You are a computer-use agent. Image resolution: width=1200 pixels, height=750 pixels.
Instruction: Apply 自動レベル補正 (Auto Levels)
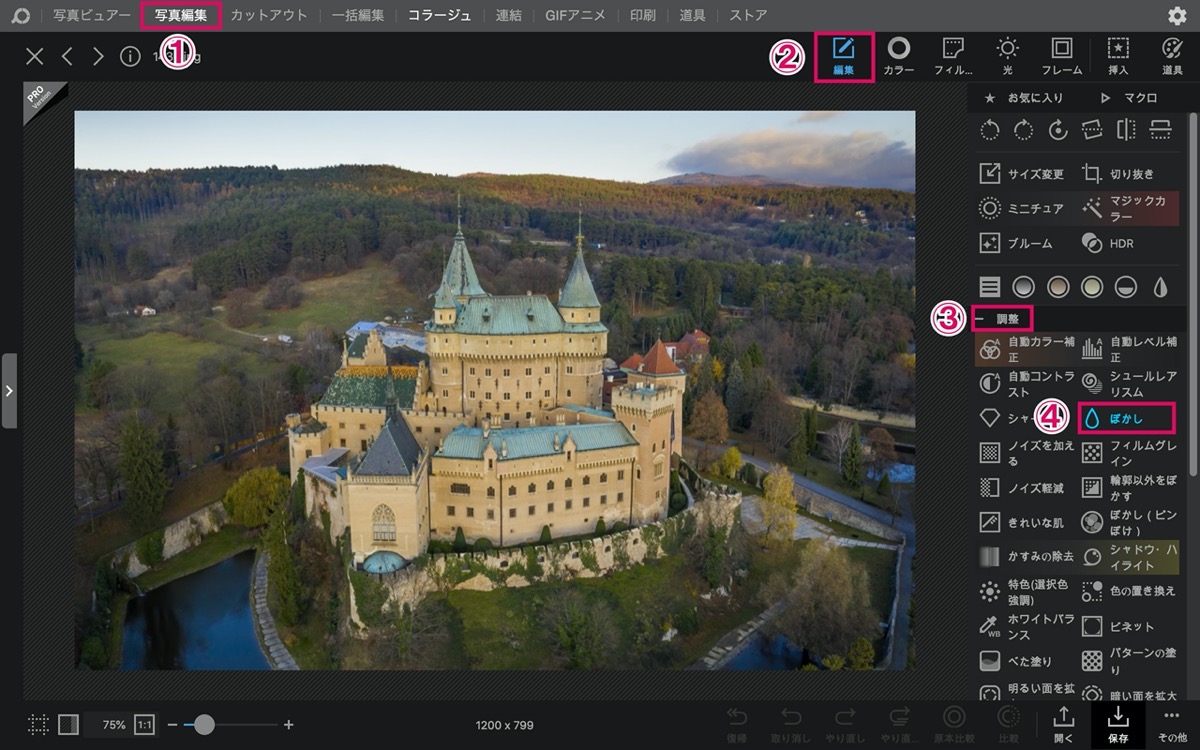(1129, 349)
